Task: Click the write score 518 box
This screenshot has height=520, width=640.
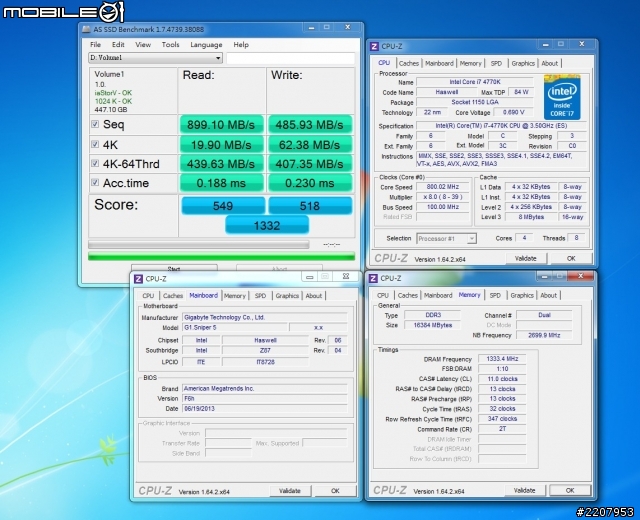Action: (310, 206)
